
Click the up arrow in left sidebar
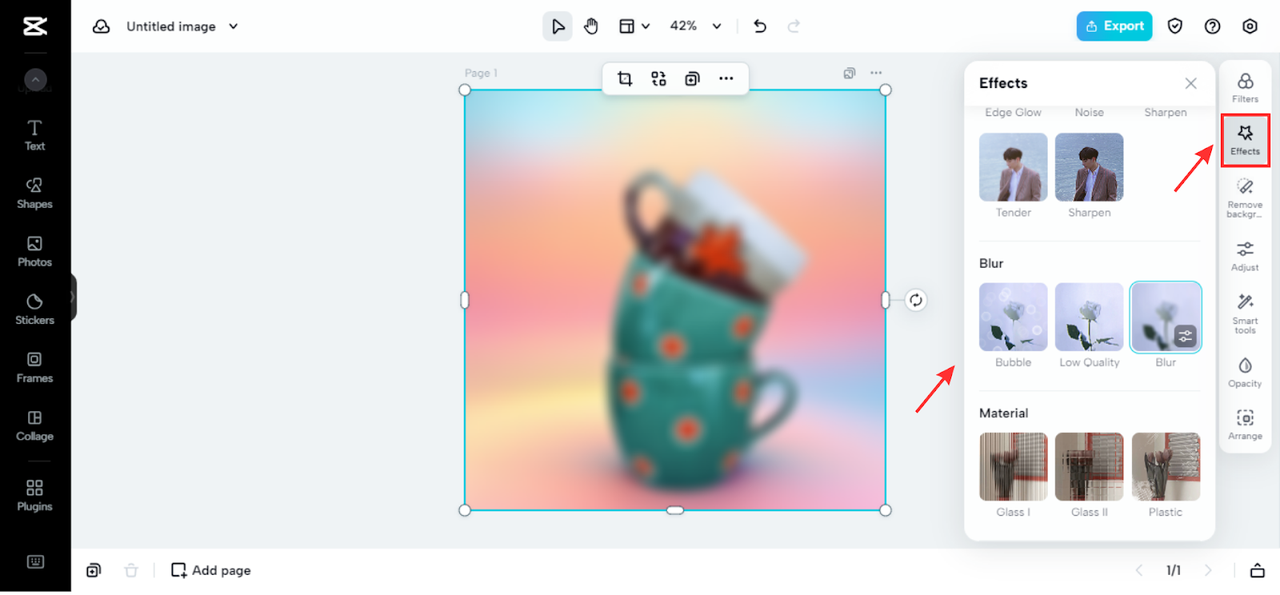(35, 80)
